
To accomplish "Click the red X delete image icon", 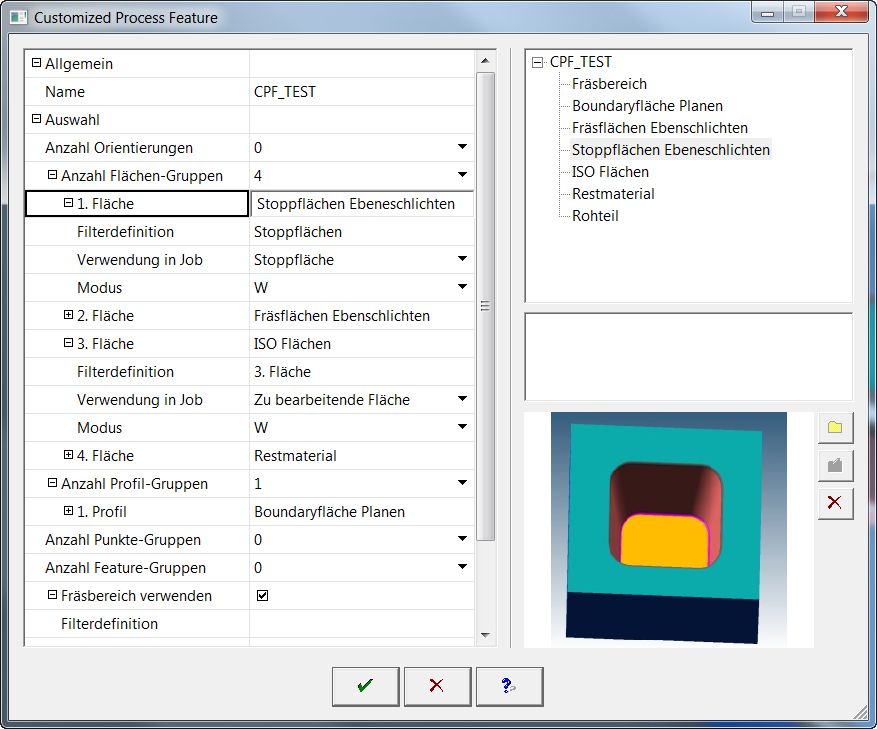I will pyautogui.click(x=835, y=502).
